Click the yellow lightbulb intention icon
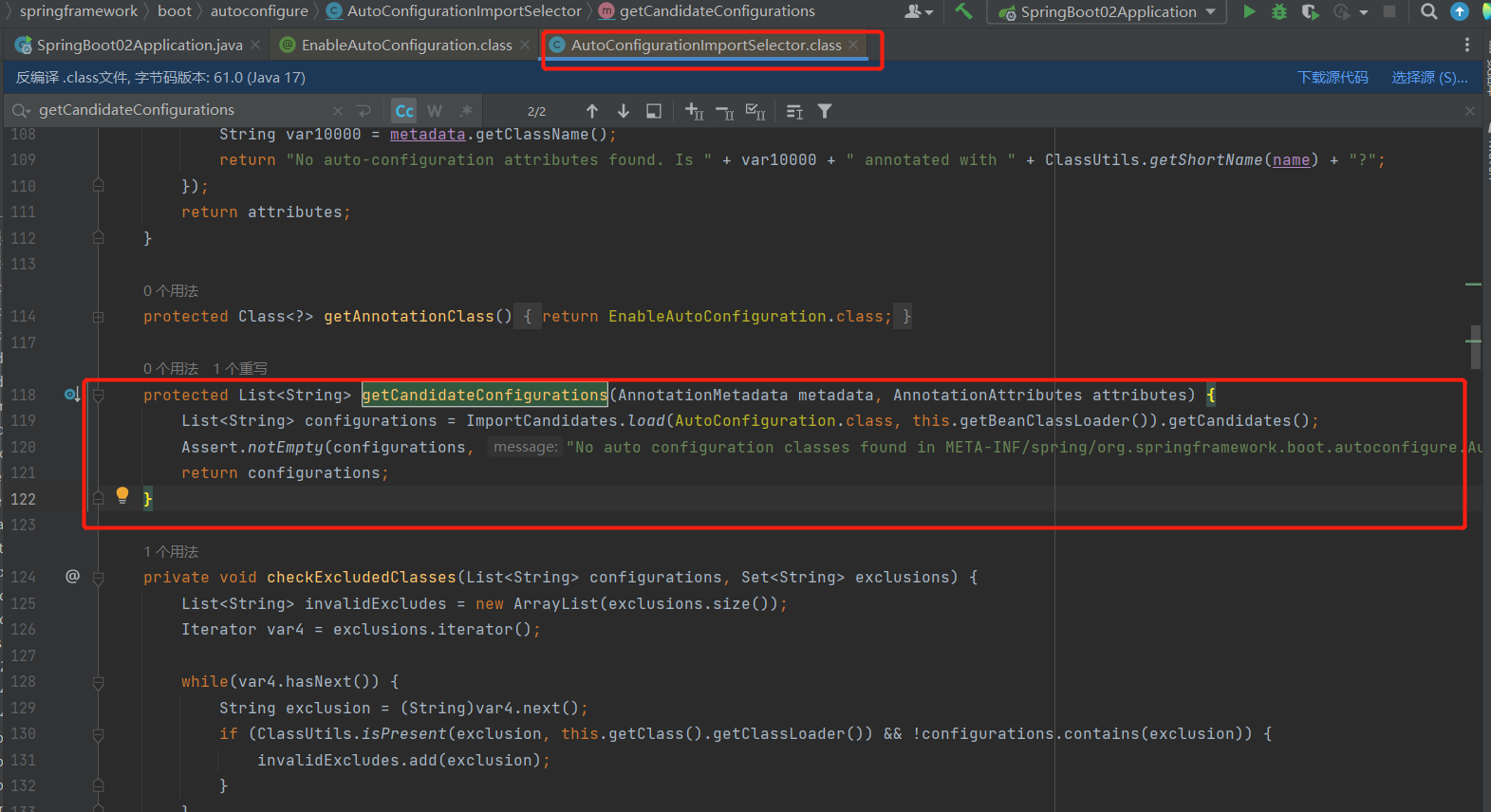The image size is (1491, 812). point(122,494)
